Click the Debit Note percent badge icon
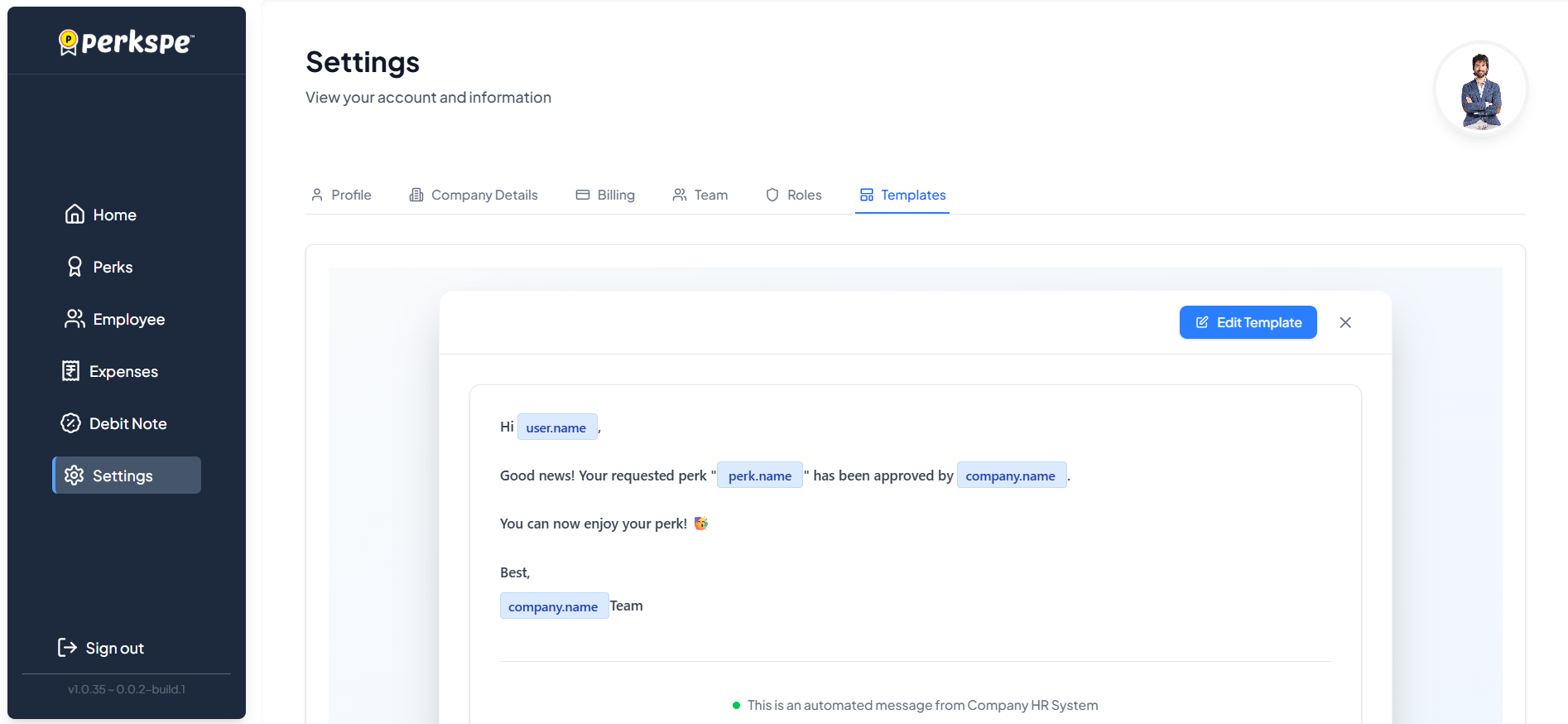 point(71,423)
